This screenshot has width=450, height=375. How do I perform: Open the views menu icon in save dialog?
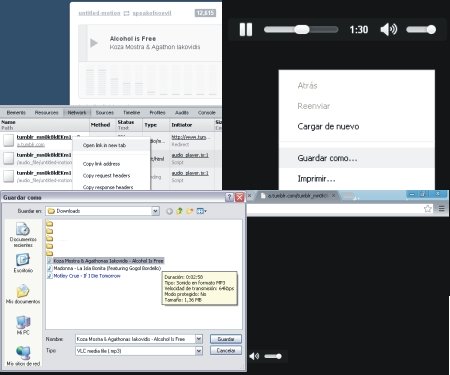[x=202, y=211]
